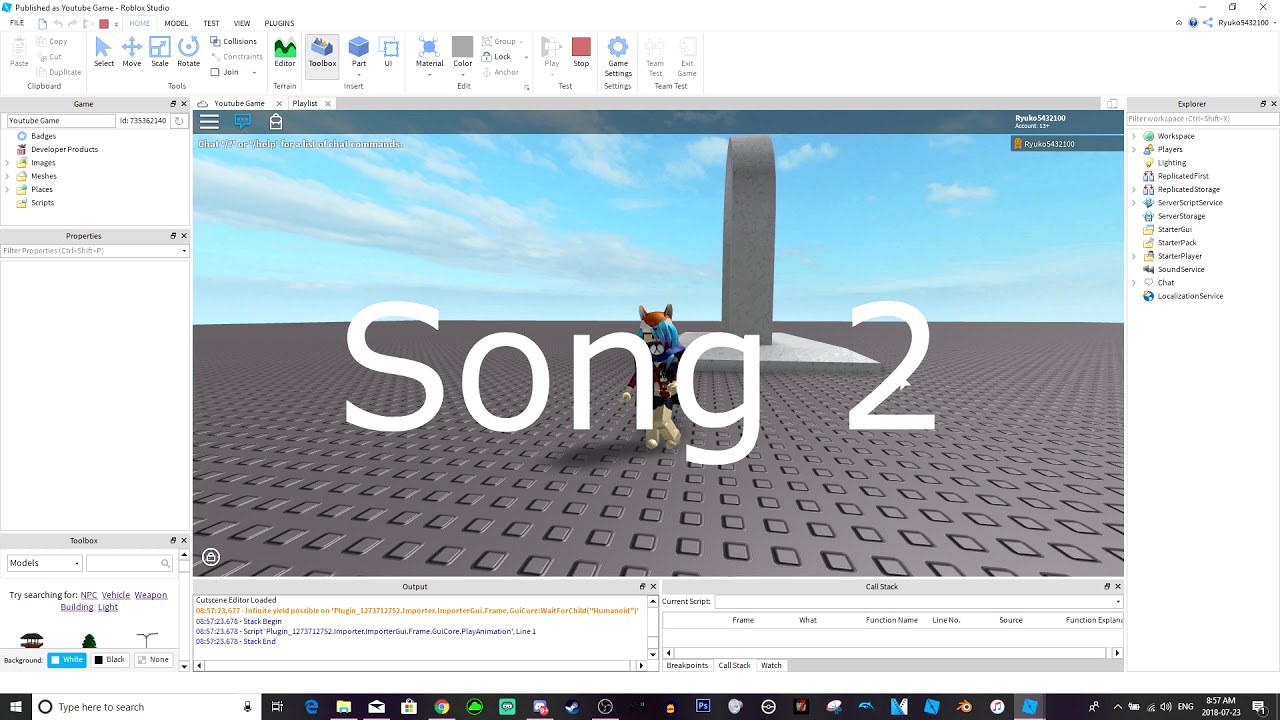1280x720 pixels.
Task: Activate the Scale tool
Action: point(159,52)
